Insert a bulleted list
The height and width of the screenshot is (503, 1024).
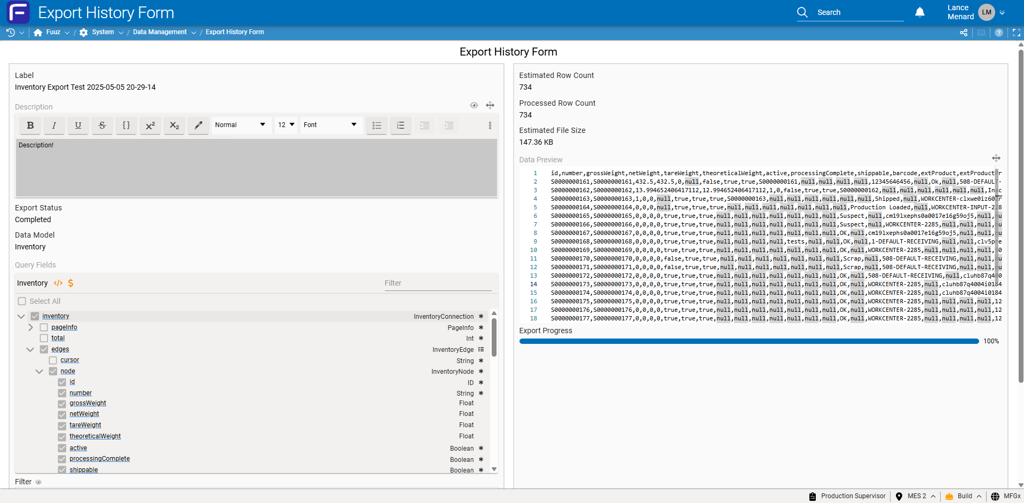point(377,126)
